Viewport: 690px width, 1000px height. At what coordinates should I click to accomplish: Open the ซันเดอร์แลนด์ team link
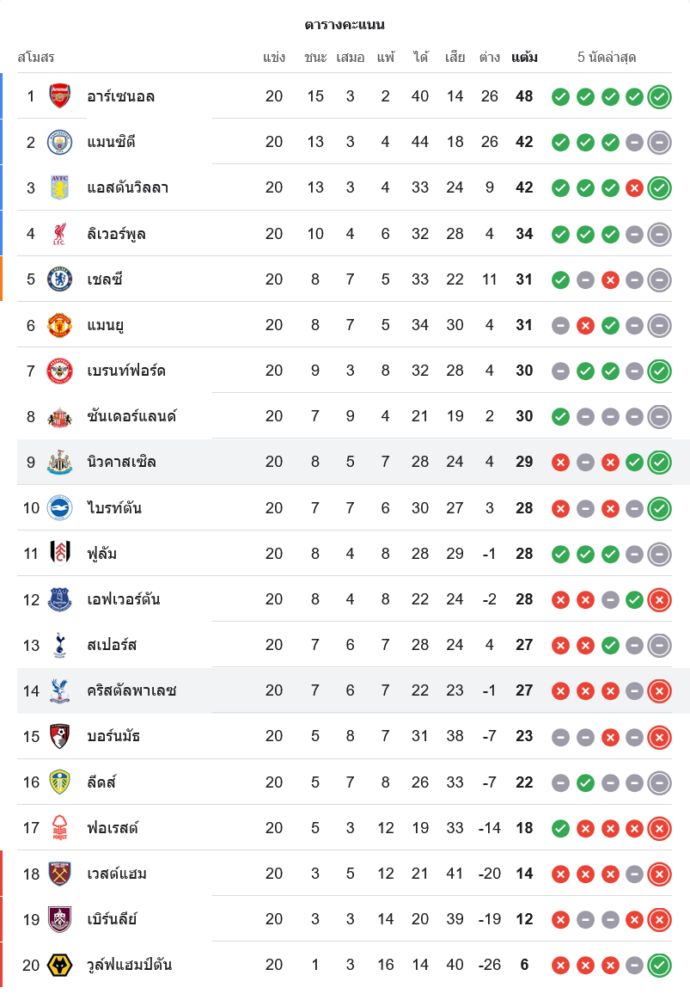pyautogui.click(x=131, y=416)
